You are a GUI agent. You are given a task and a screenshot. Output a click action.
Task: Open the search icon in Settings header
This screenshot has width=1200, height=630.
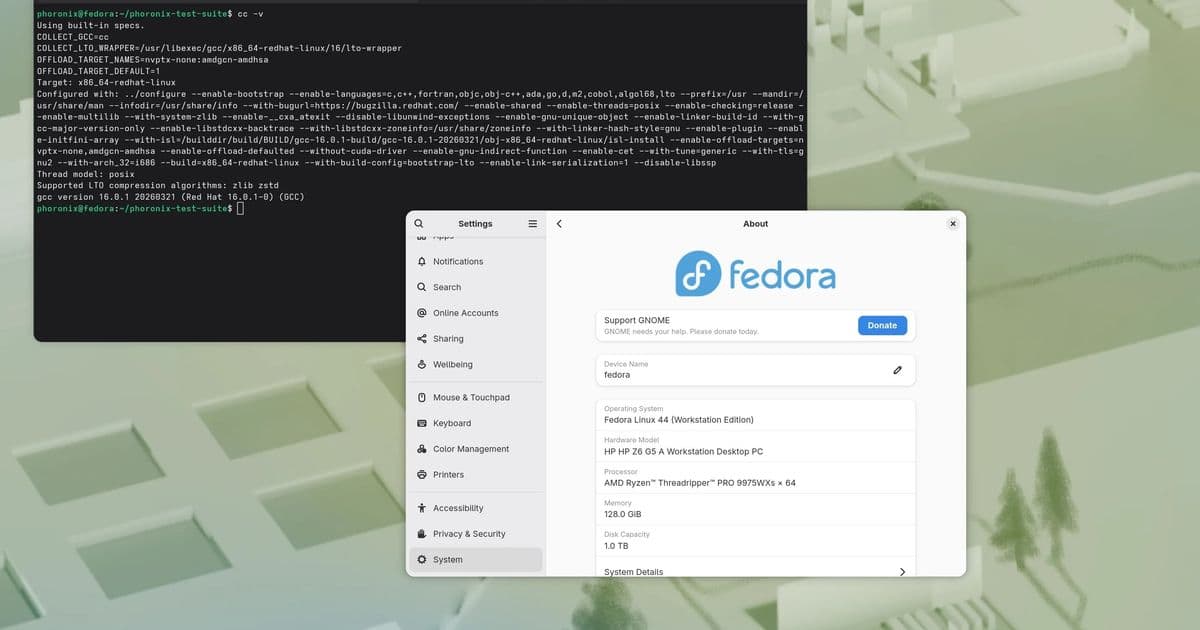click(x=419, y=224)
